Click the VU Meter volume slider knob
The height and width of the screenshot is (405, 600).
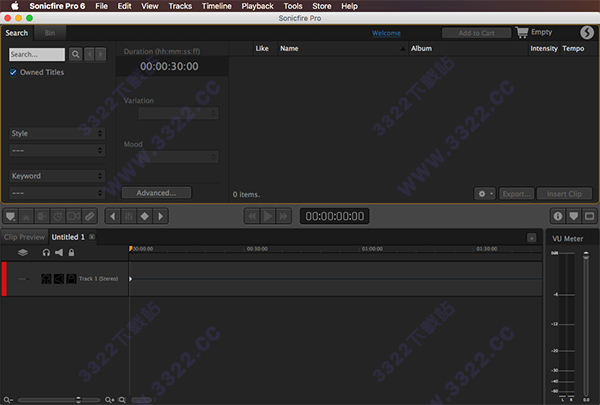586,255
